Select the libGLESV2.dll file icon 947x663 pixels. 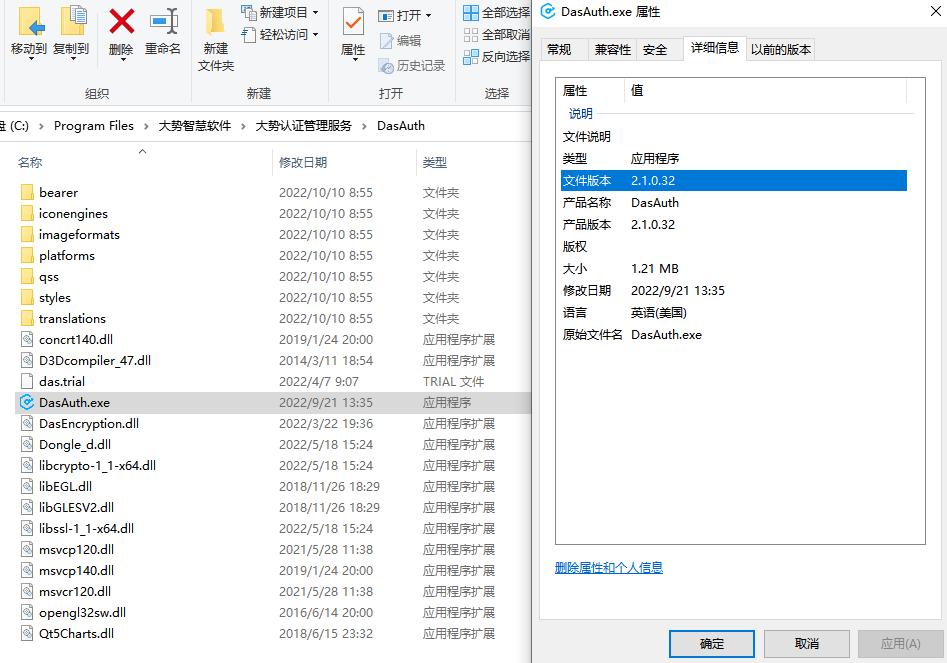27,507
